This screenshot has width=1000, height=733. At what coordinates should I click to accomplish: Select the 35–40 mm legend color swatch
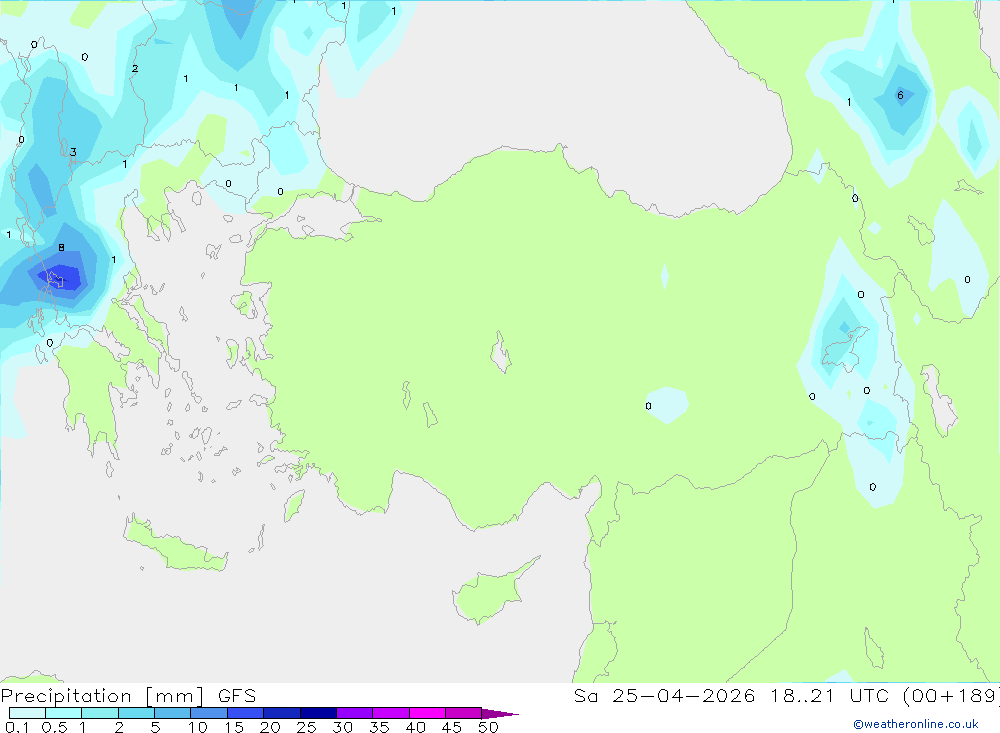[391, 713]
